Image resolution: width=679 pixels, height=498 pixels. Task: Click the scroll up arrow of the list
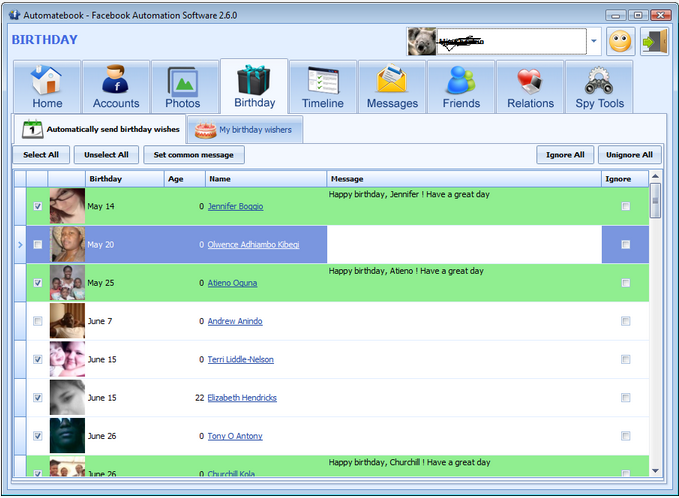coord(655,176)
